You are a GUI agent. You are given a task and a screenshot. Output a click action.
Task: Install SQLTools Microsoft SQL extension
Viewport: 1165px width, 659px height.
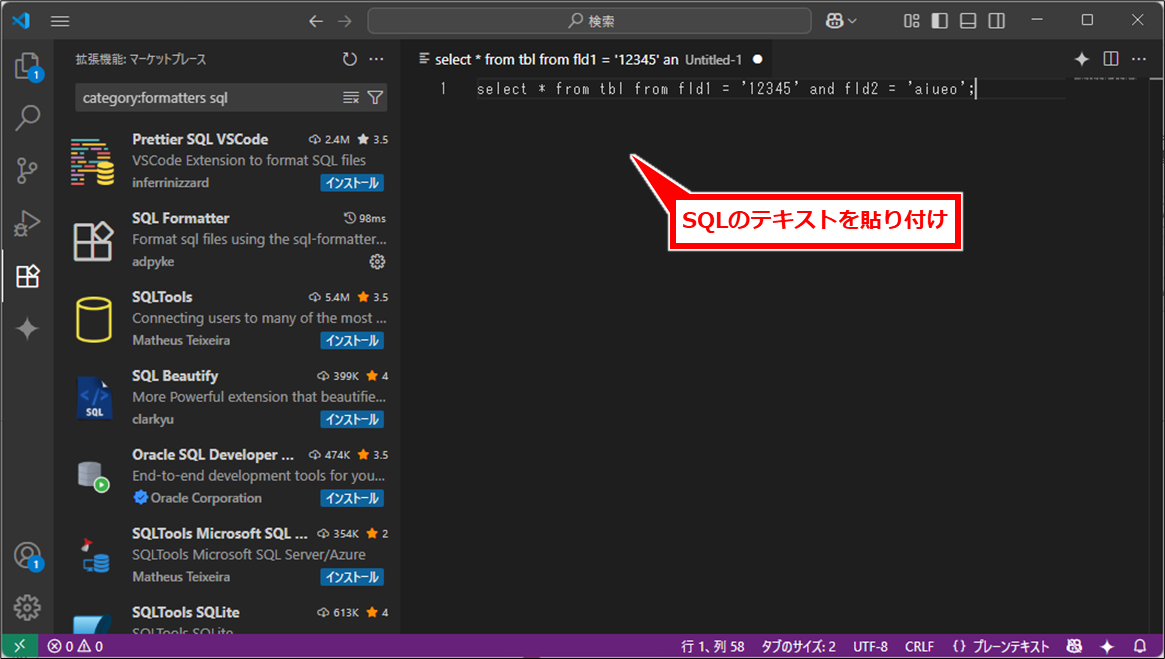pos(352,577)
